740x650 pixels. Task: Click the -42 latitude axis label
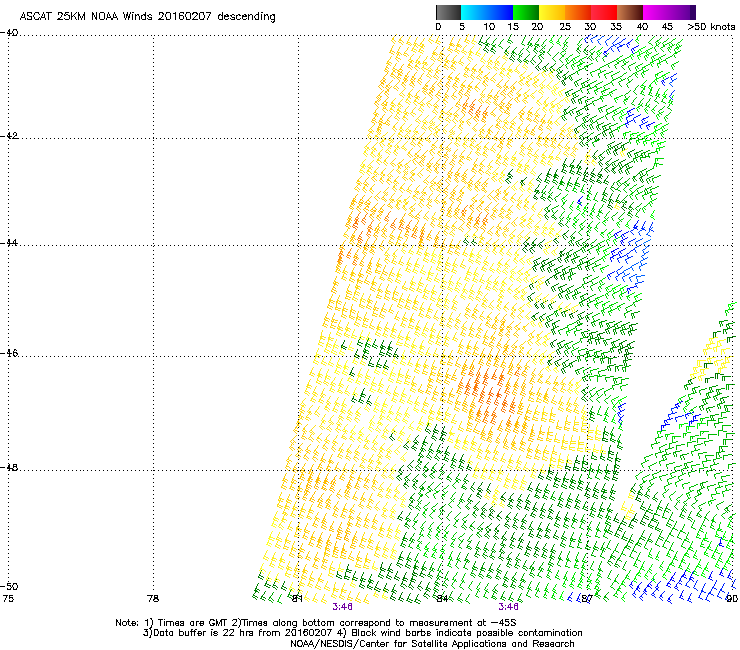9,135
